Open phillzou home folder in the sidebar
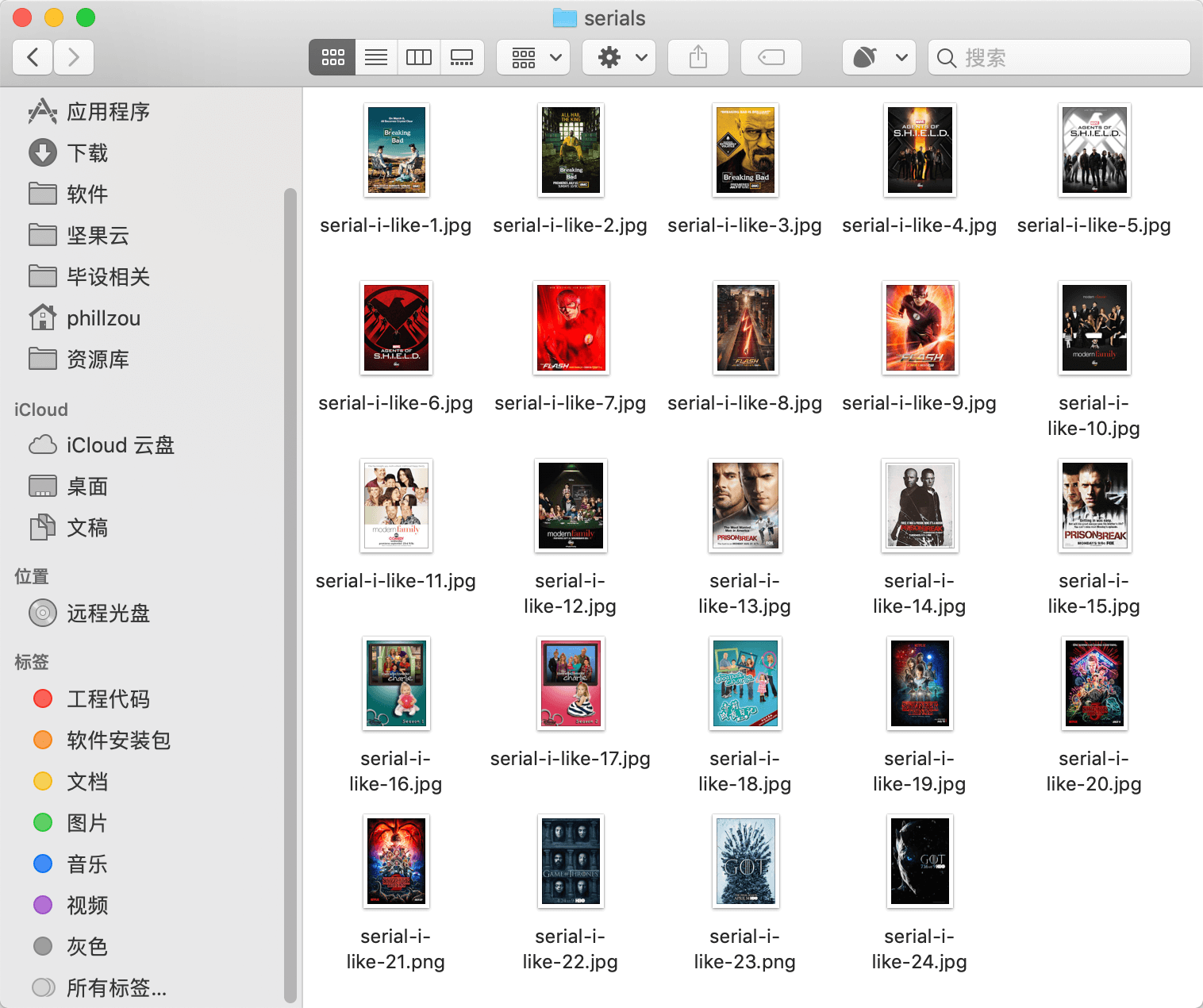Screen dimensions: 1203x1008 click(84, 318)
